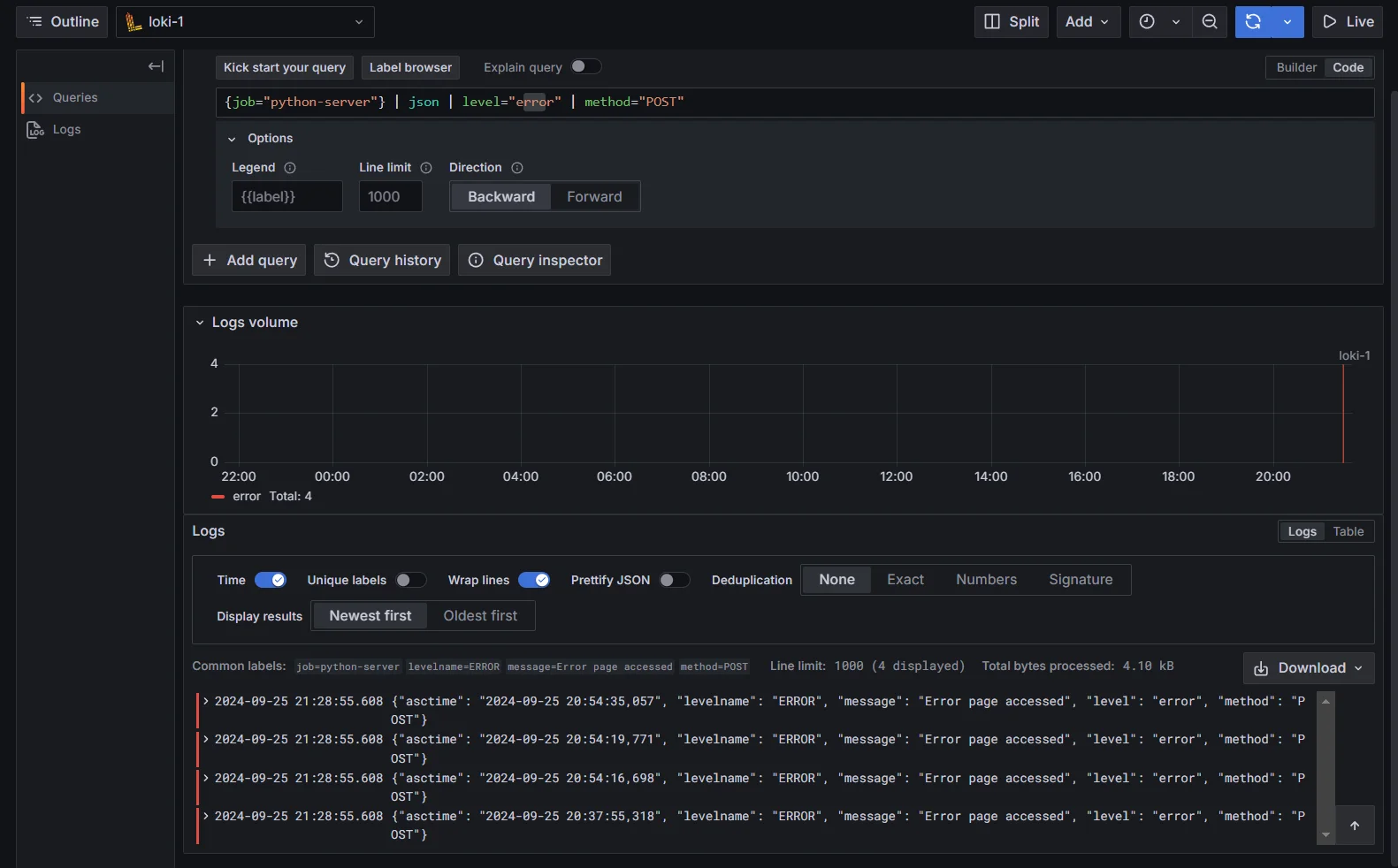
Task: Set deduplication to Signature
Action: (x=1081, y=580)
